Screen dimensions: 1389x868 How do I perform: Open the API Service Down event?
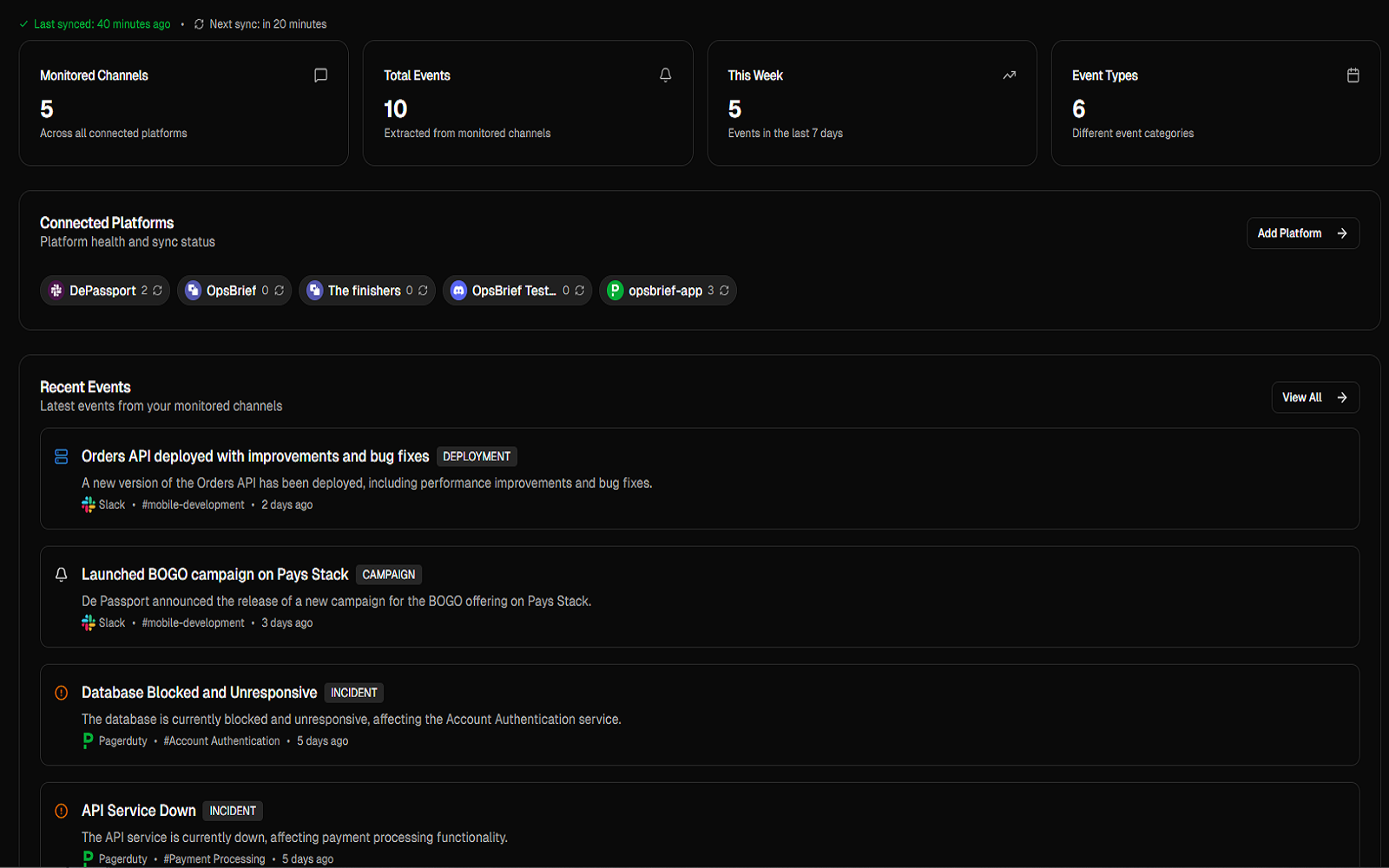[x=139, y=811]
